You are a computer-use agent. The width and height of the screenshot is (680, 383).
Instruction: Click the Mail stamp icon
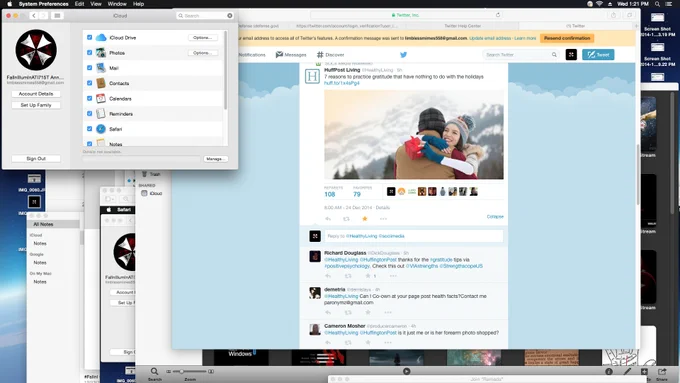[x=101, y=68]
